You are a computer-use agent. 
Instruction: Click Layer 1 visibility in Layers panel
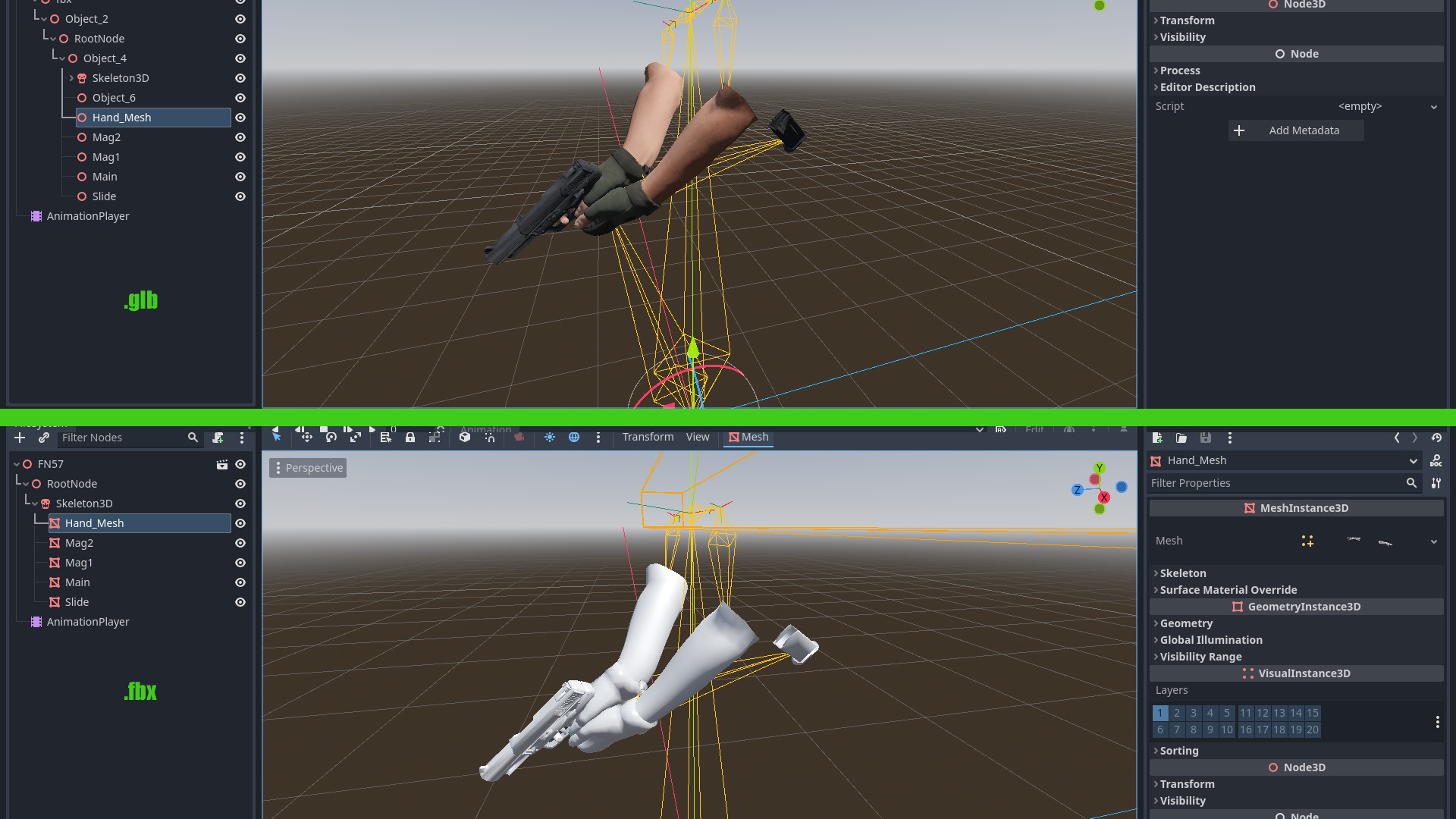pos(1160,712)
